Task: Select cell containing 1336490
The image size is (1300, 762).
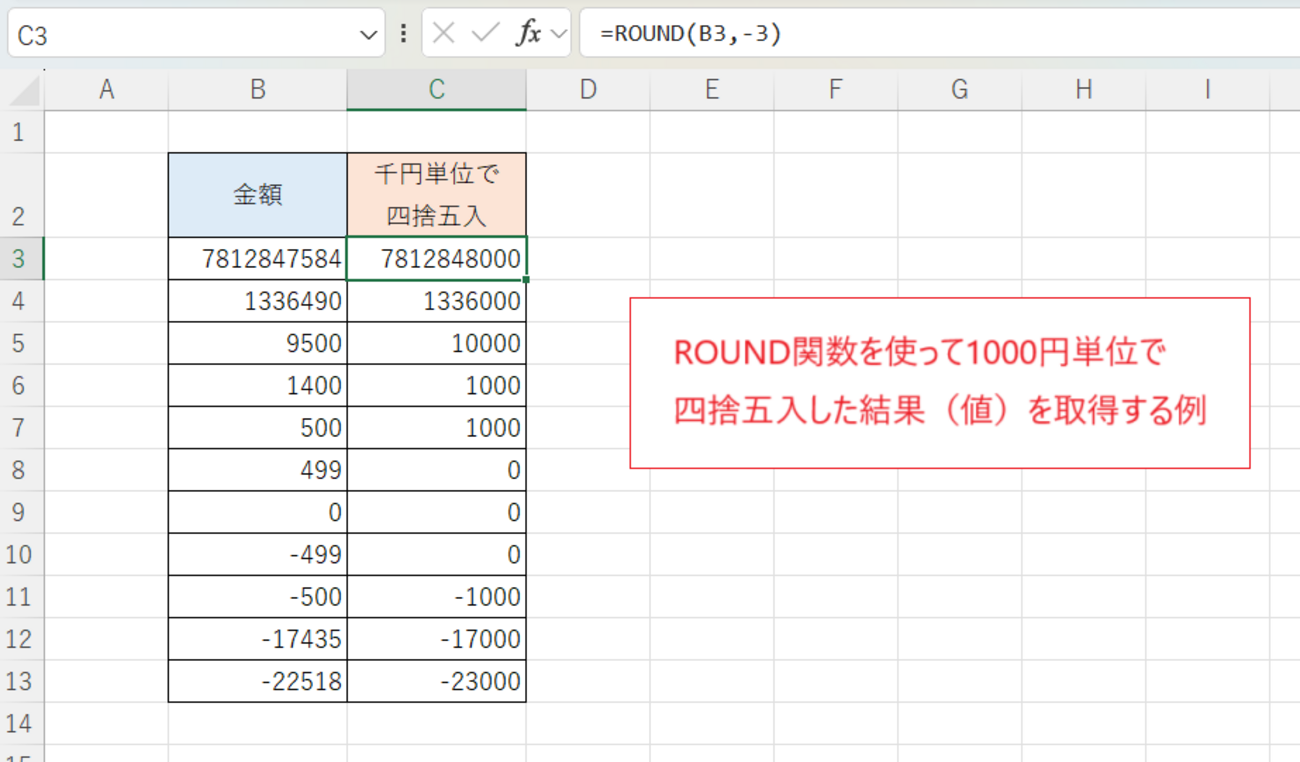Action: click(258, 301)
